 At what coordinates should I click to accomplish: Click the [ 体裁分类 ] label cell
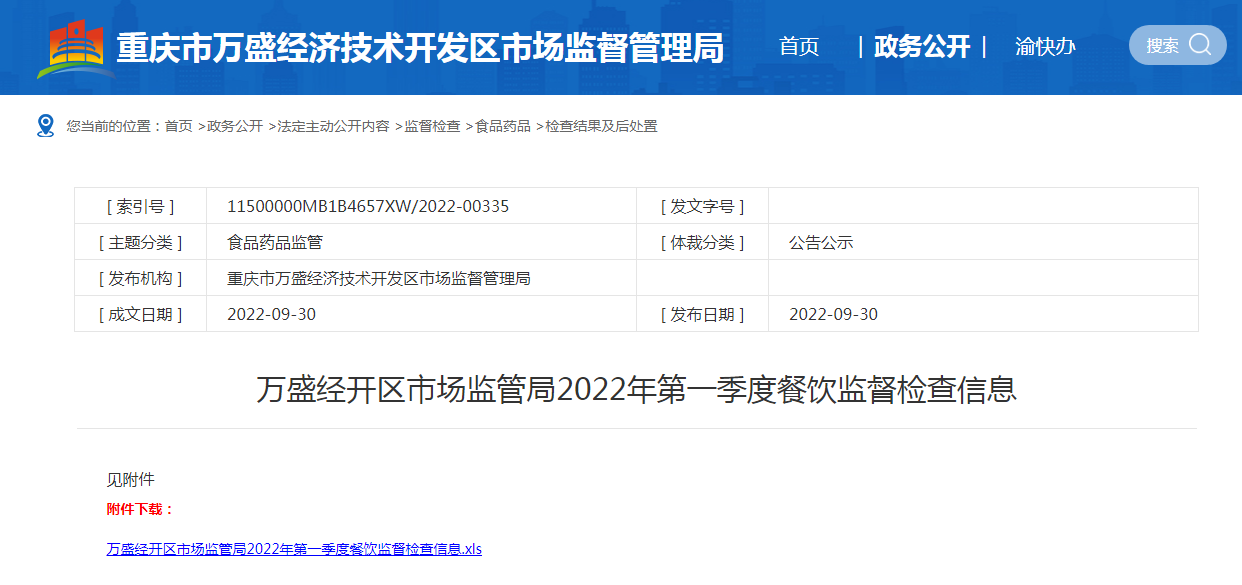[x=702, y=242]
